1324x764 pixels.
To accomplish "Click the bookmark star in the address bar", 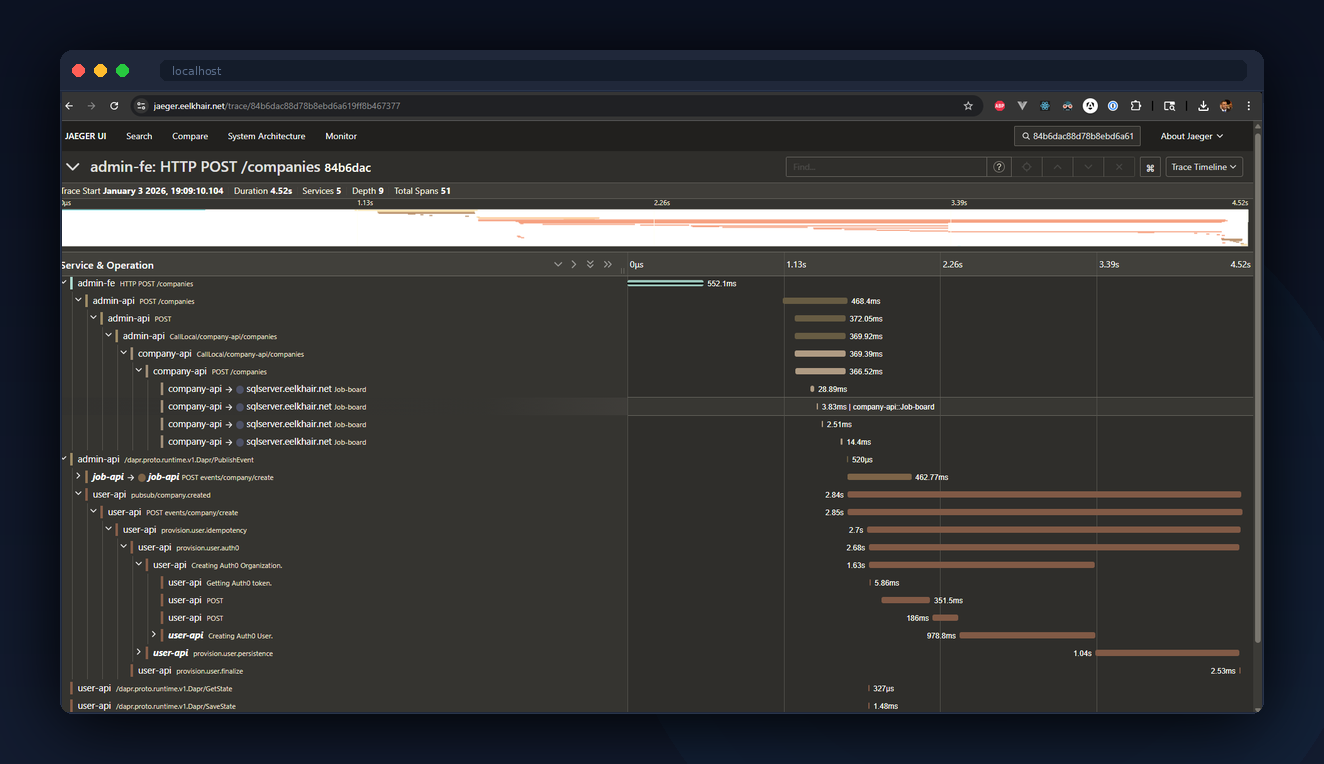I will [967, 105].
